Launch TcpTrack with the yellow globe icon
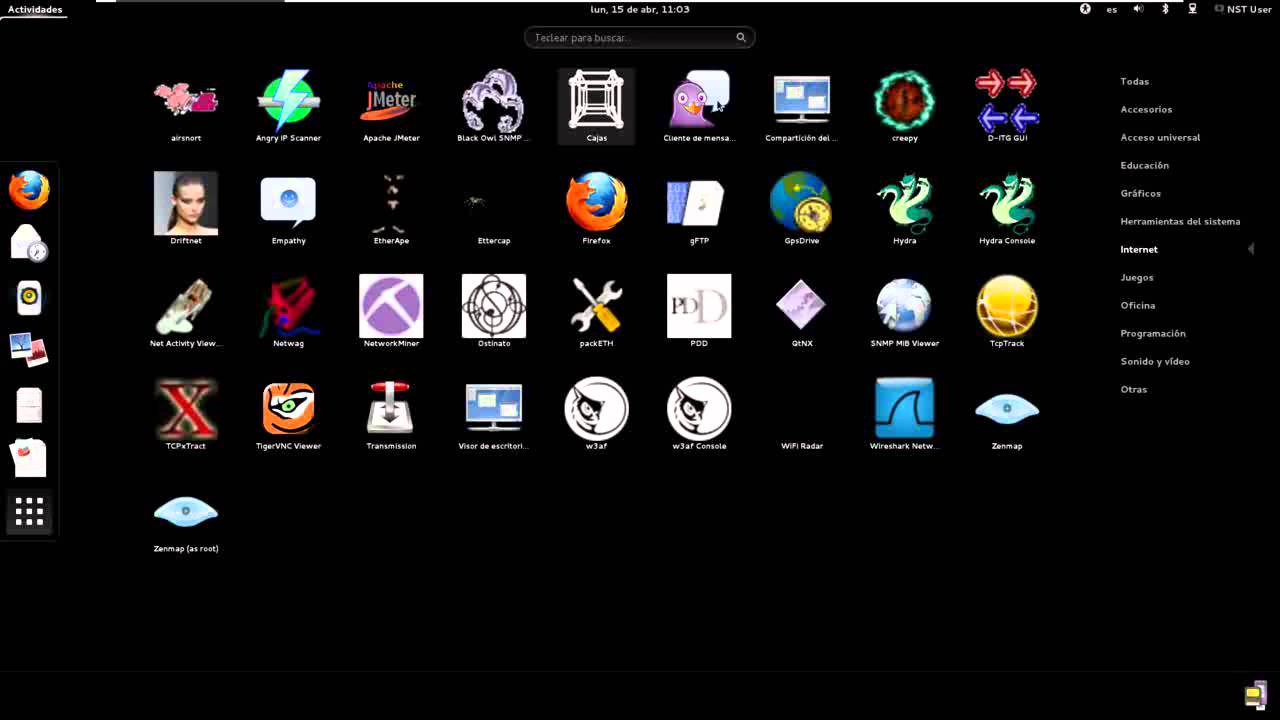This screenshot has width=1280, height=720. click(x=1007, y=312)
